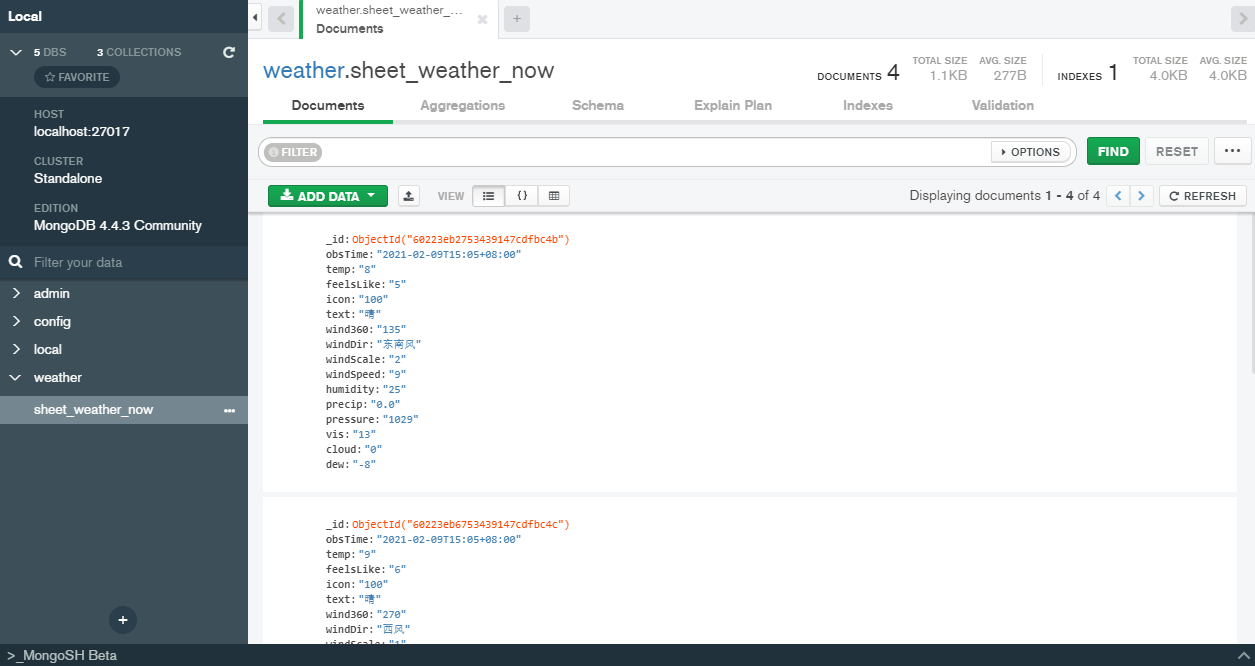Go to previous tab arrow
Image resolution: width=1255 pixels, height=666 pixels.
282,18
